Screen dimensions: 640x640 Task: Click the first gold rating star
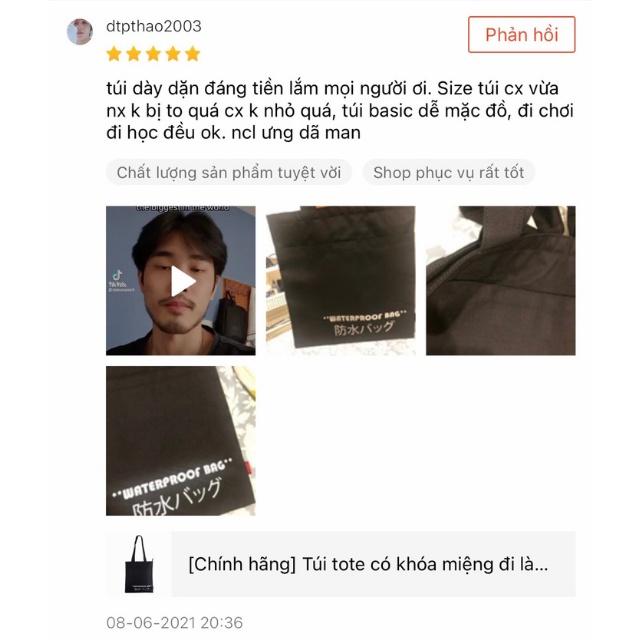pyautogui.click(x=114, y=54)
